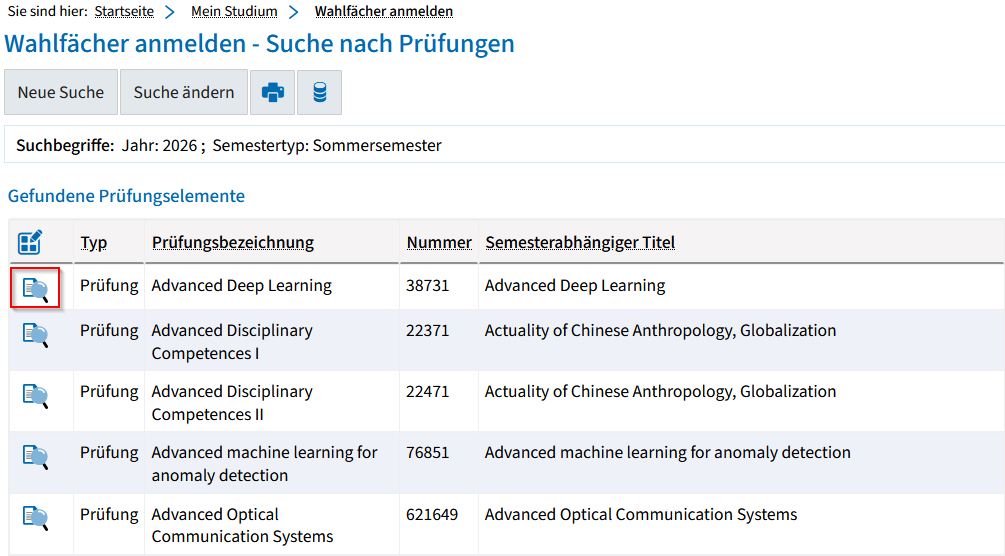
Task: Sort by the Nummer column header
Action: (x=439, y=242)
